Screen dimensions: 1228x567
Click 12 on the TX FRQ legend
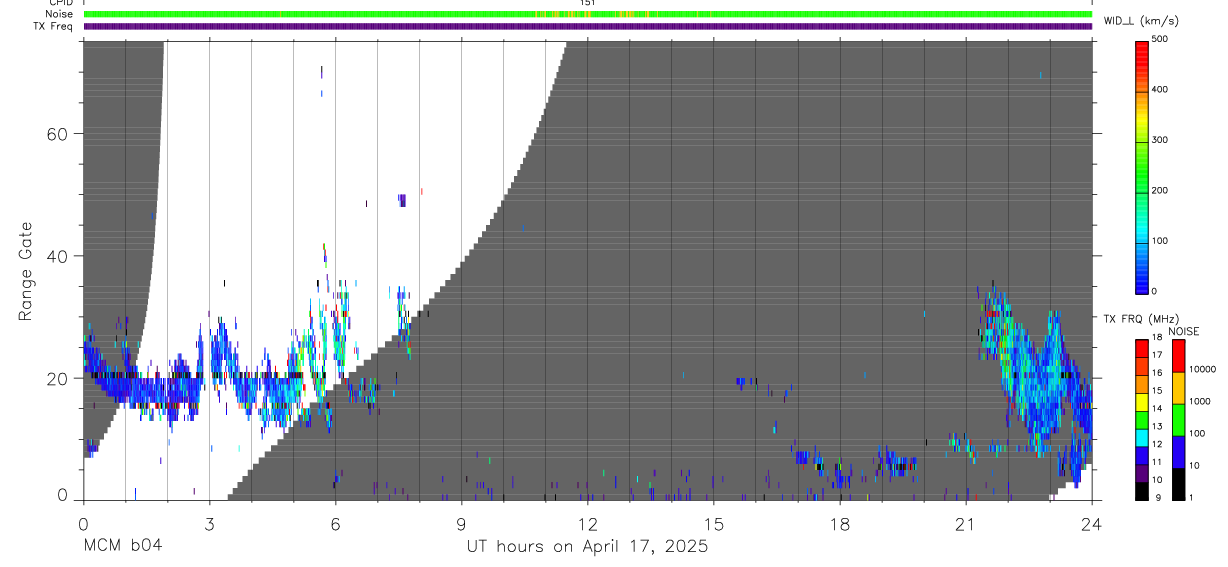point(1157,444)
